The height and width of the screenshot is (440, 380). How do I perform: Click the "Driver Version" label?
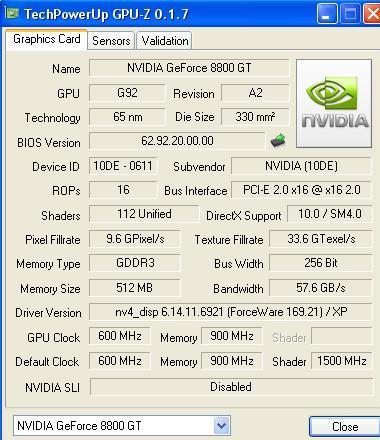(x=48, y=313)
